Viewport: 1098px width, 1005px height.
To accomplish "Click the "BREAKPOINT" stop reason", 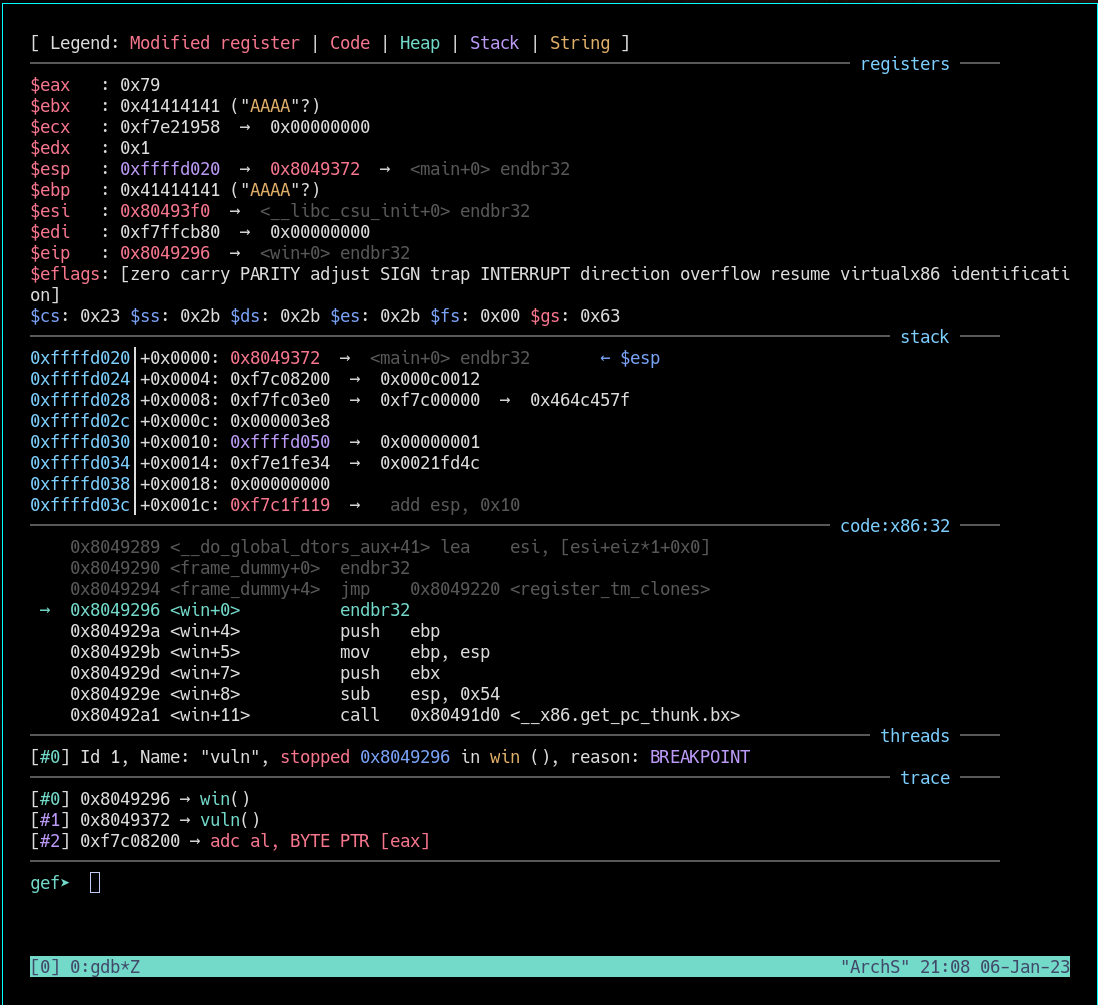I will 700,757.
